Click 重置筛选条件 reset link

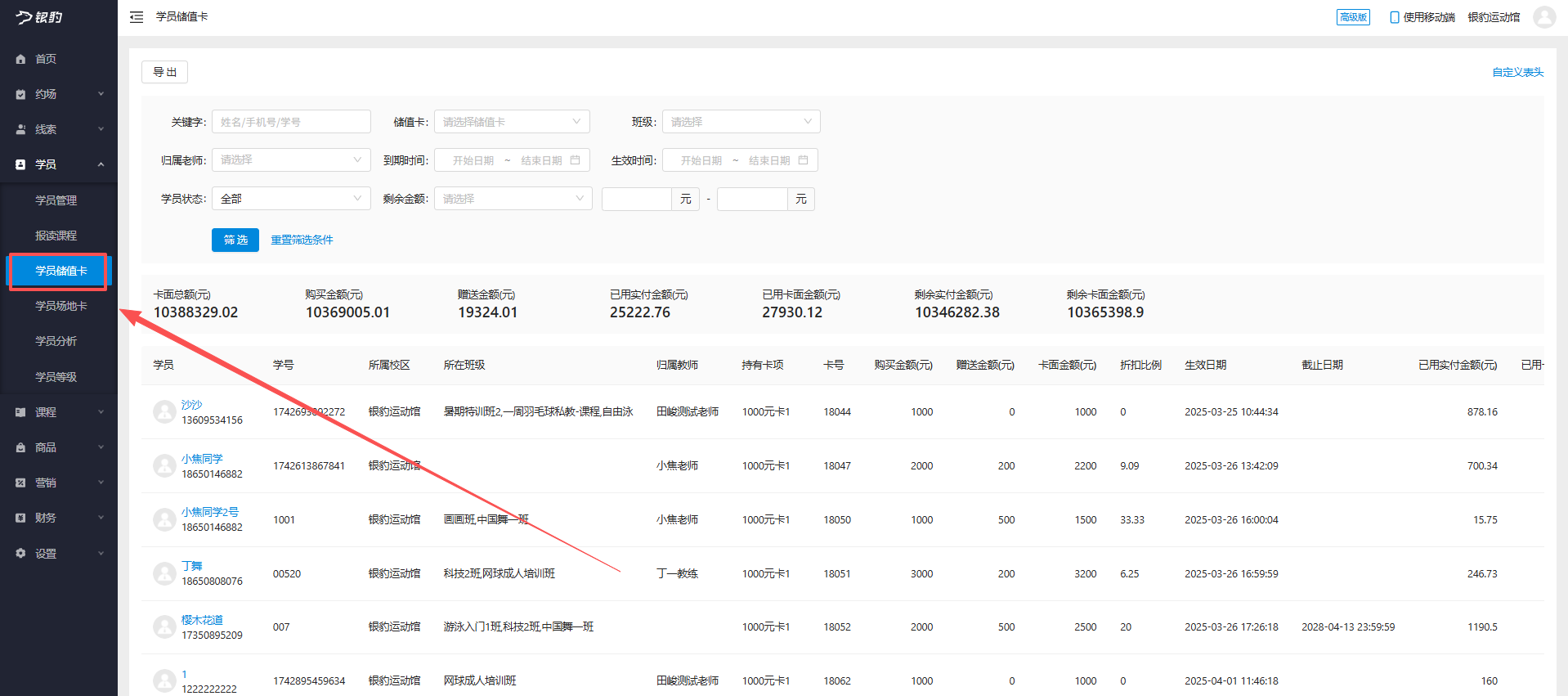302,240
